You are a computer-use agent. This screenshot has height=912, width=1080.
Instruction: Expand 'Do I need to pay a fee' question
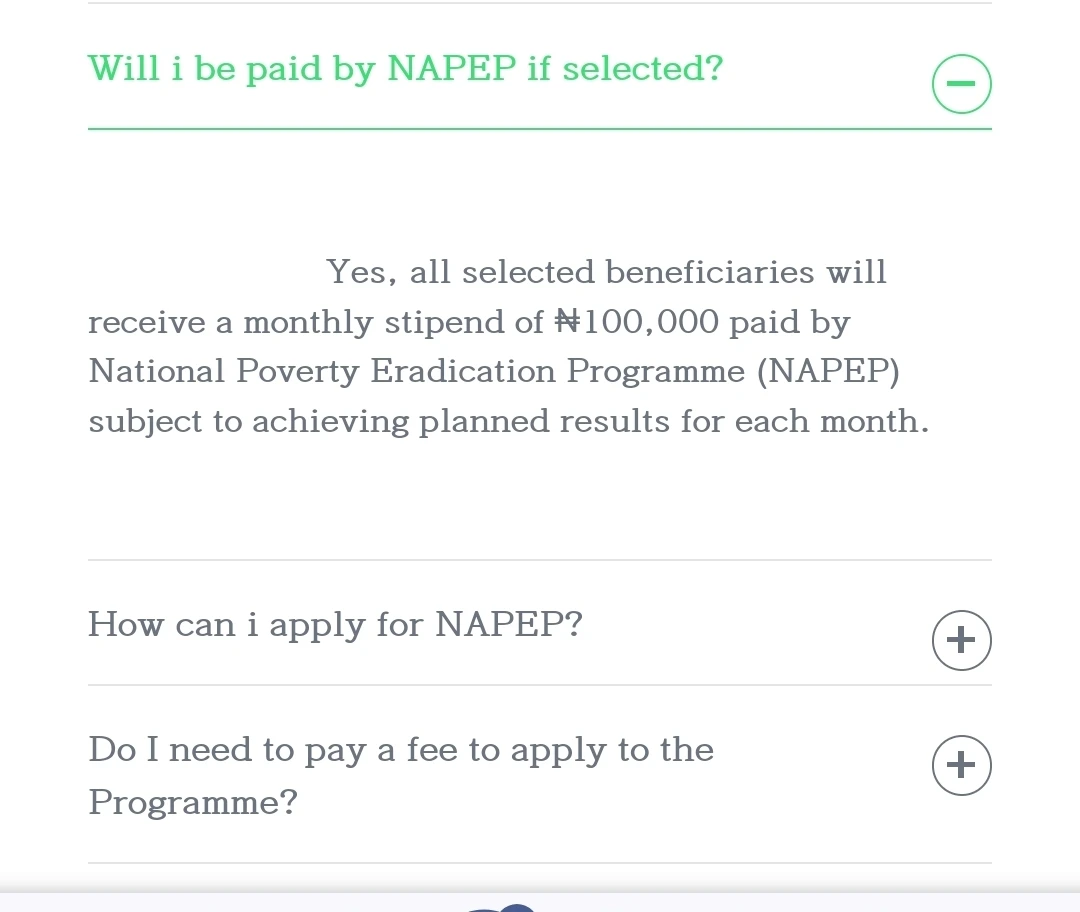click(400, 751)
